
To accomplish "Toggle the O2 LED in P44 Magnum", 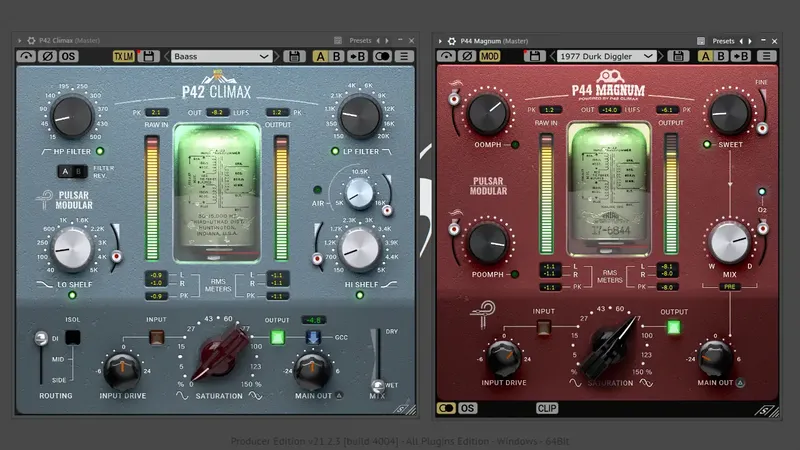I will [x=762, y=191].
